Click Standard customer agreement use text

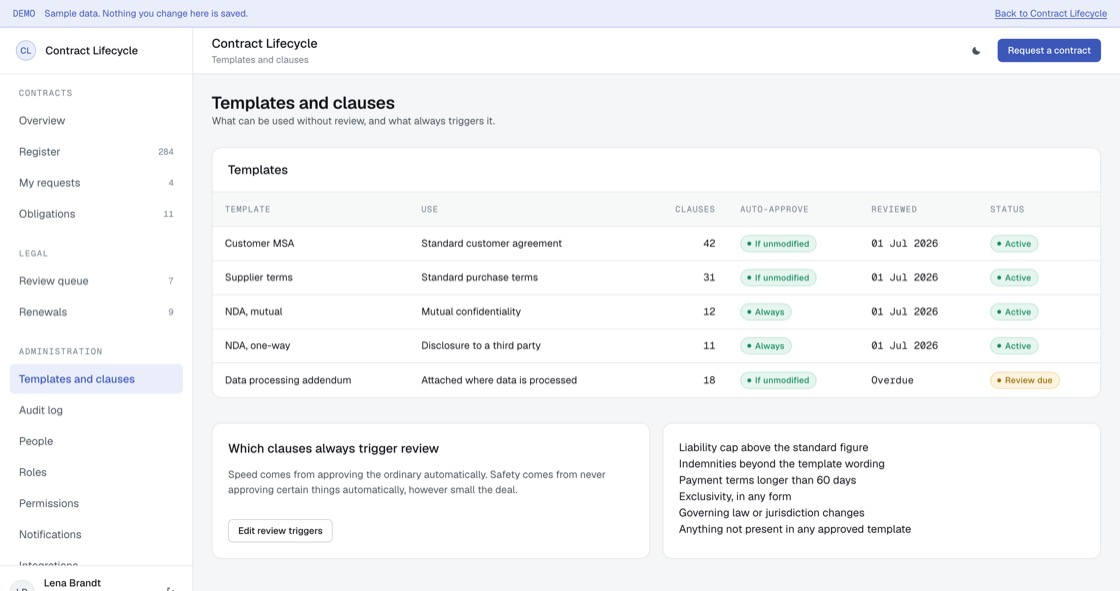491,244
